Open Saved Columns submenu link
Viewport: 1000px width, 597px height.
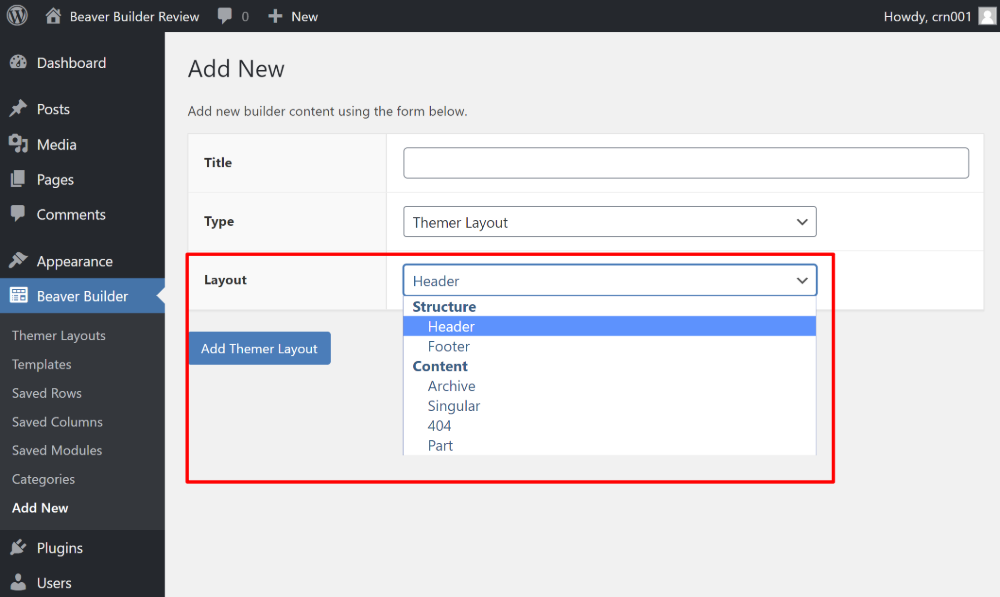tap(57, 422)
